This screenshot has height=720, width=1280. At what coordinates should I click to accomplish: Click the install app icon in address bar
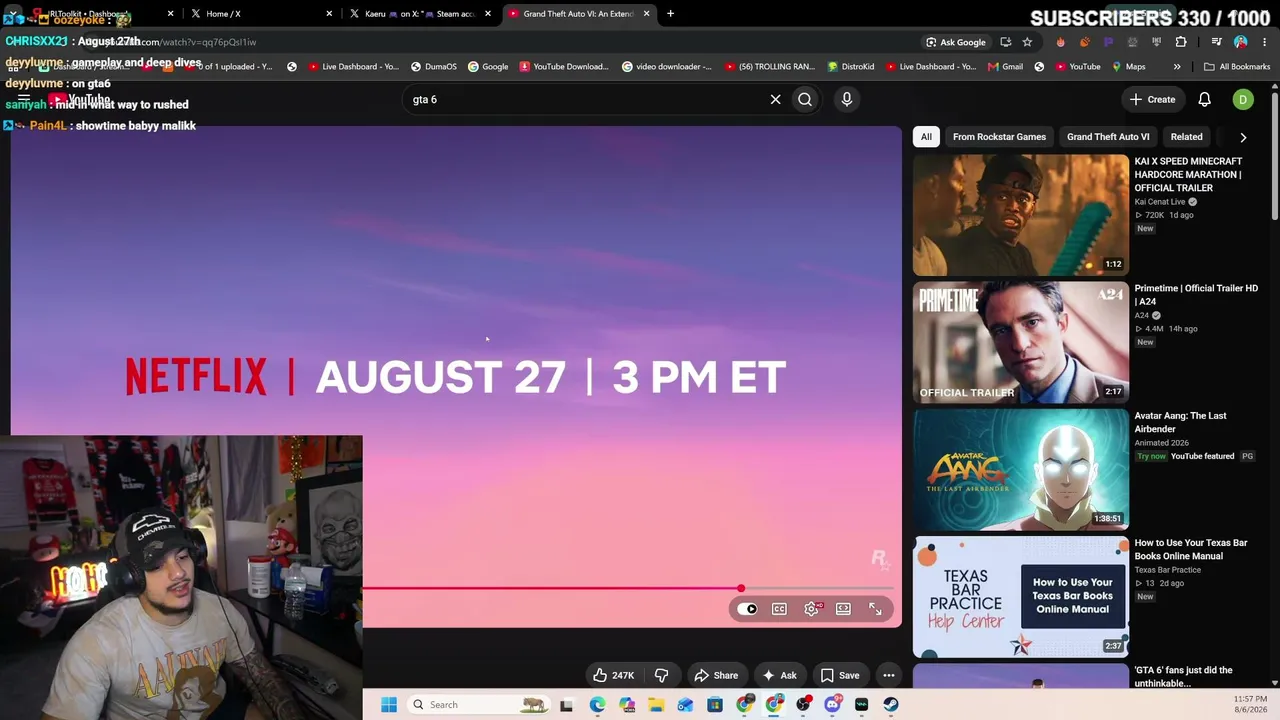pos(1005,42)
